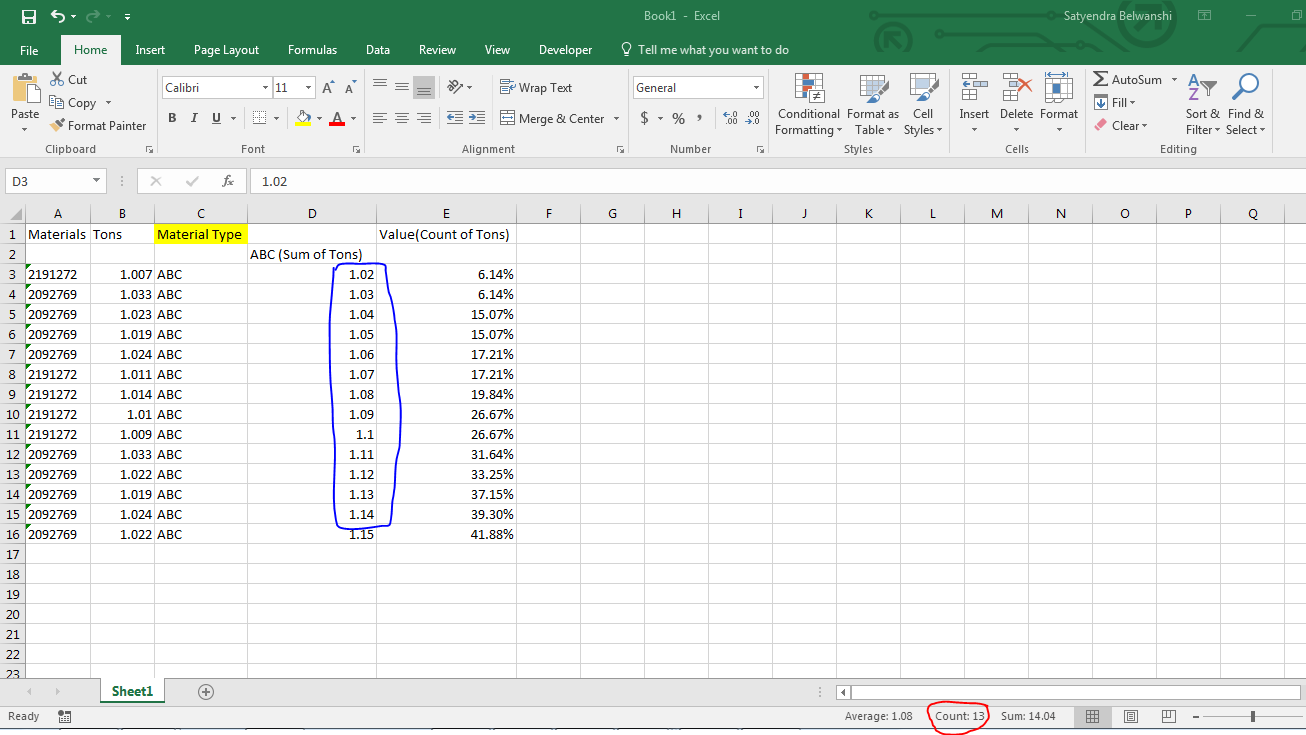Open Sort & Filter options
Screen dimensions: 1306x735
(x=1202, y=104)
